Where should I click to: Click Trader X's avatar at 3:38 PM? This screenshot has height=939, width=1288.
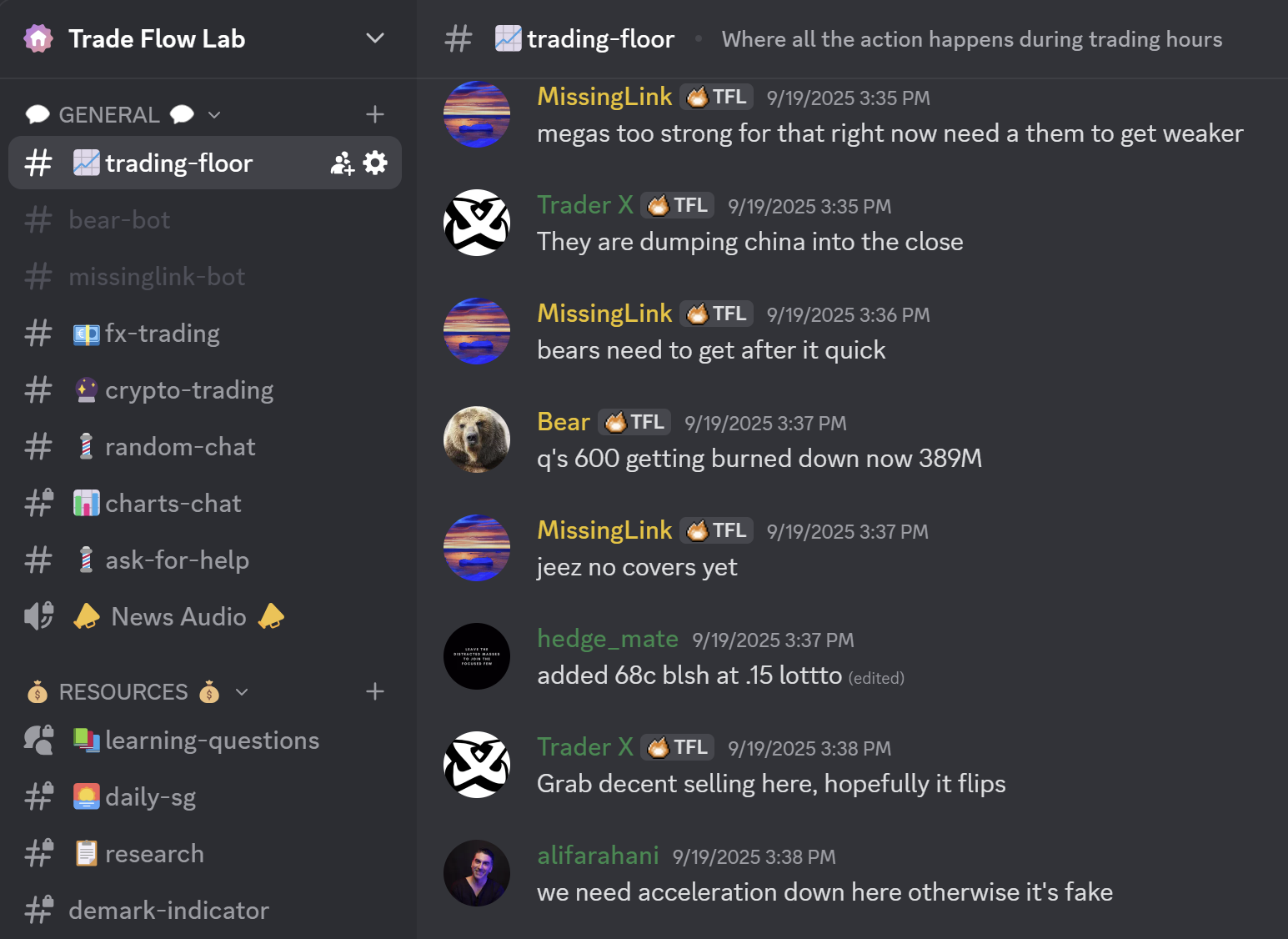pos(477,765)
